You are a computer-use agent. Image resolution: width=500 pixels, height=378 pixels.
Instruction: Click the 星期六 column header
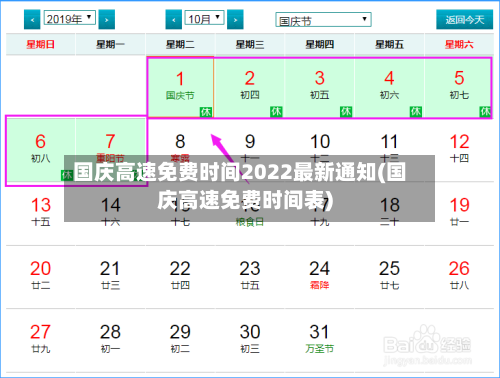click(x=459, y=44)
